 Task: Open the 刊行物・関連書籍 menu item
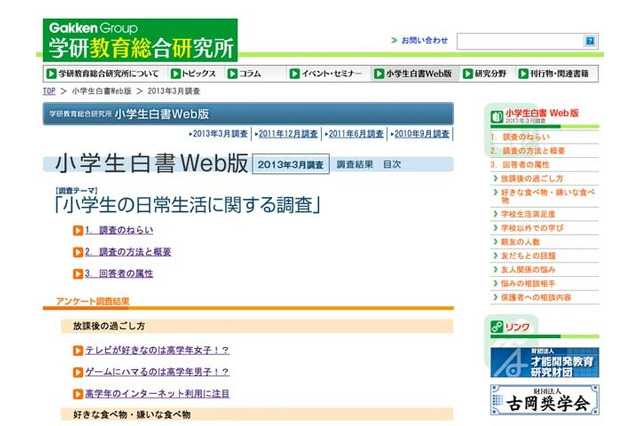(x=553, y=73)
